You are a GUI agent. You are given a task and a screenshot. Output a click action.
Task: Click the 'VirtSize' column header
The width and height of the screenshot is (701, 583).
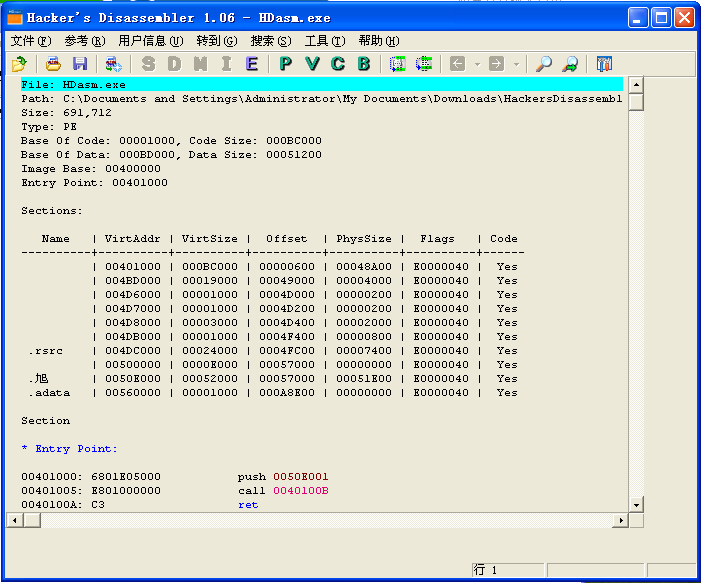[x=210, y=239]
